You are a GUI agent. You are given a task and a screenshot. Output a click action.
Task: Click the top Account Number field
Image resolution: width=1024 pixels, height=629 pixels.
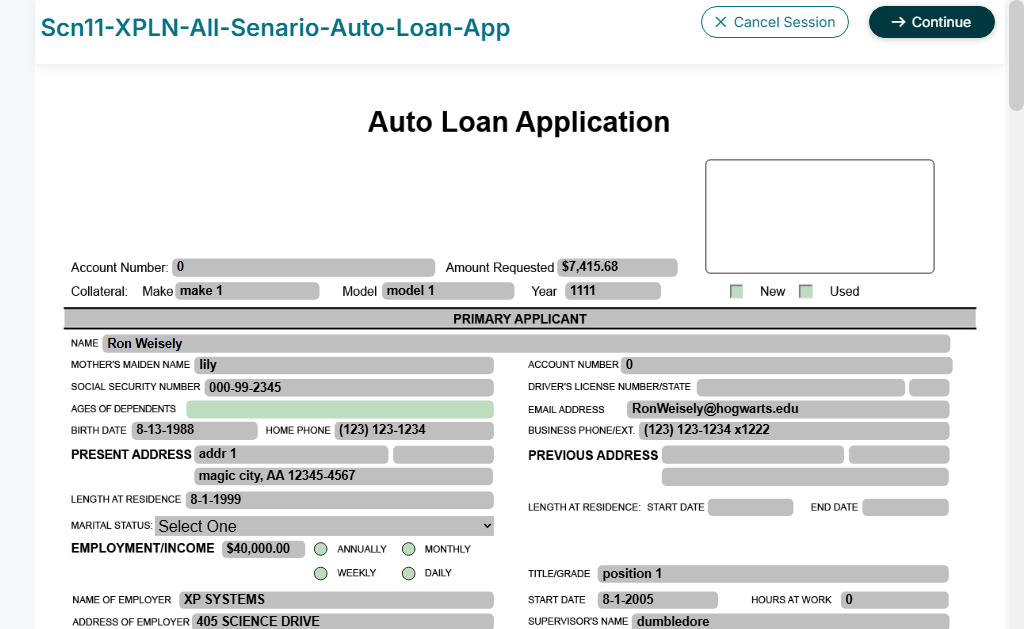[304, 267]
